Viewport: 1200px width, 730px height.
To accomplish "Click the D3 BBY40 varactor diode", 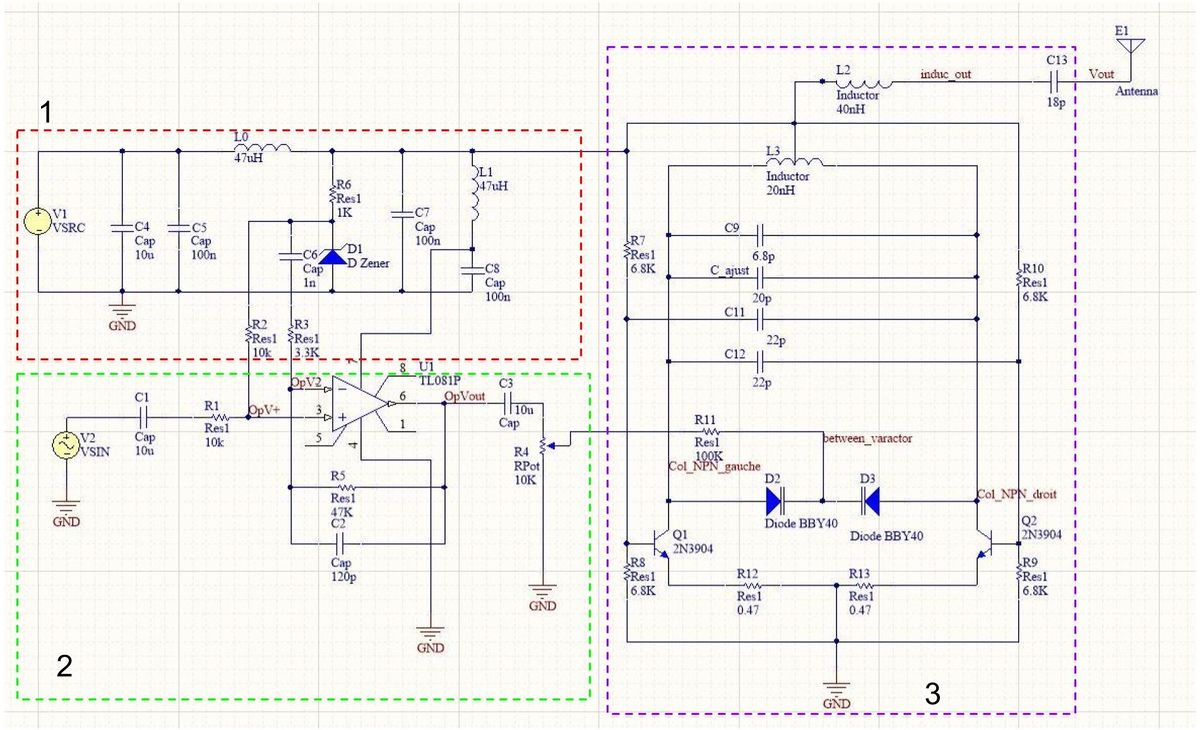I will [868, 498].
